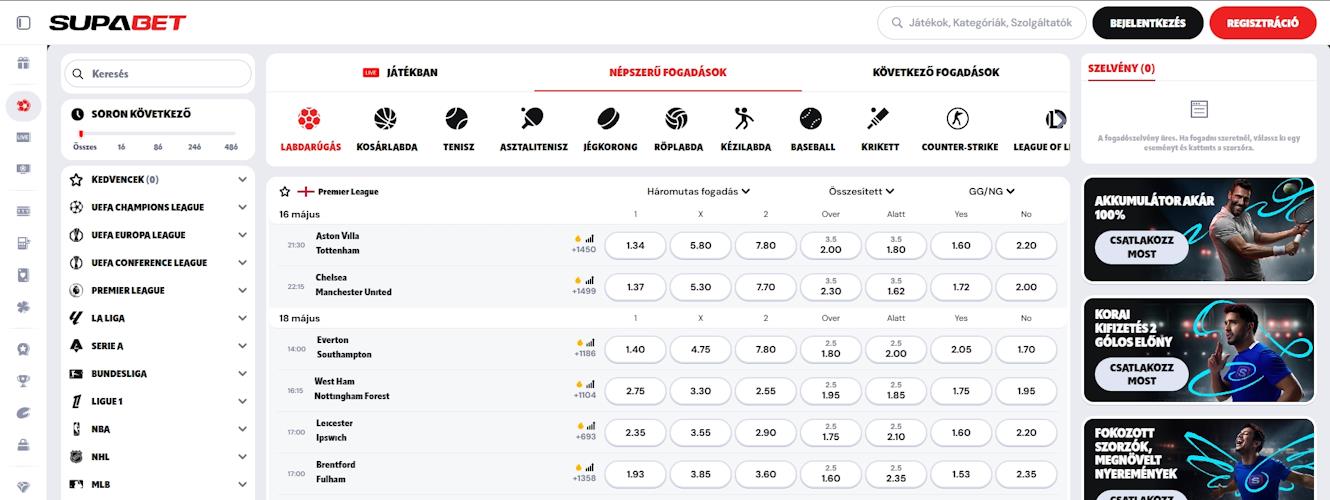Select the red soccer ball sports icon in left rail
Screen dimensions: 1330x500
23,105
